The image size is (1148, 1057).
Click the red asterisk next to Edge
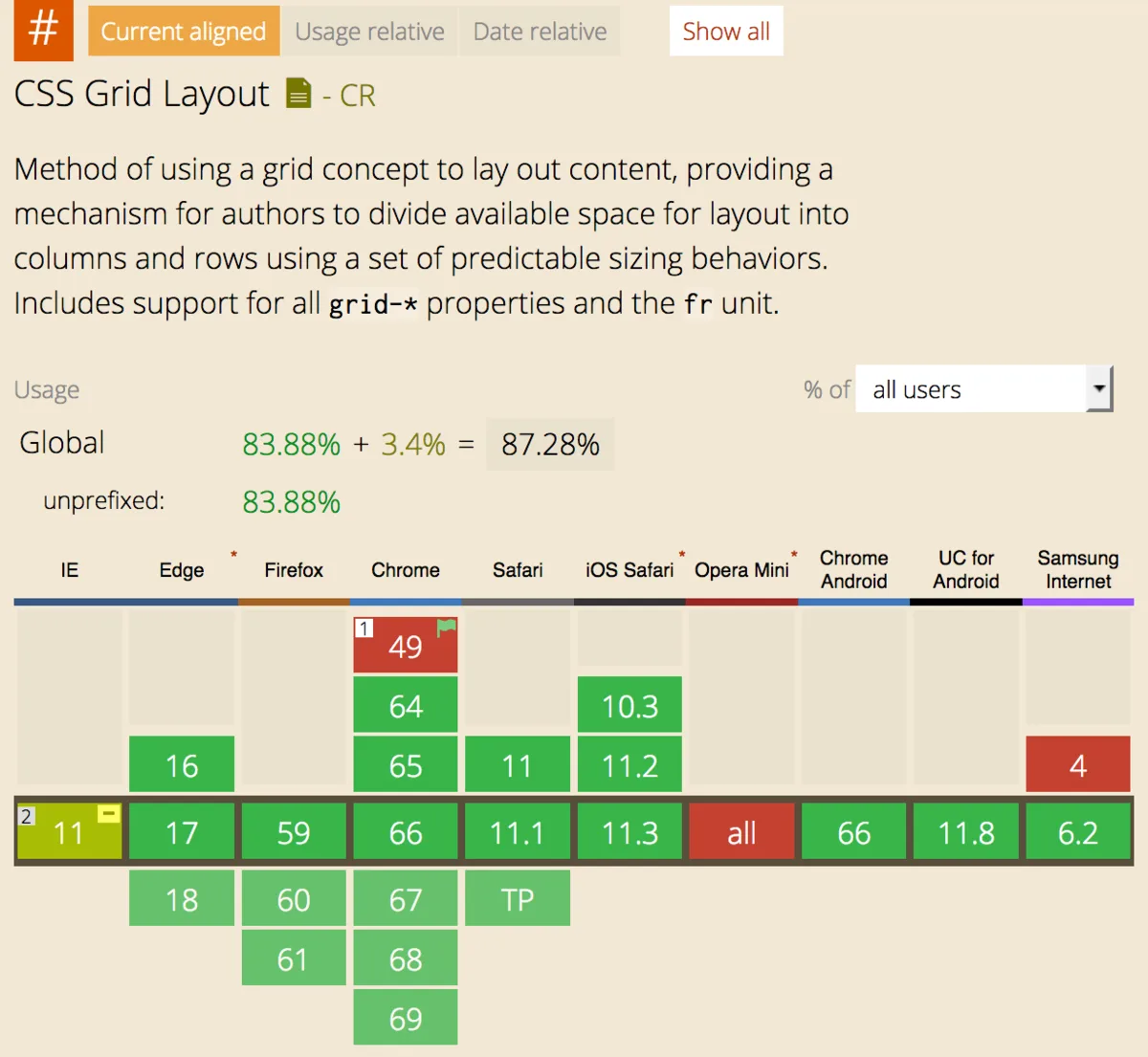pos(233,555)
